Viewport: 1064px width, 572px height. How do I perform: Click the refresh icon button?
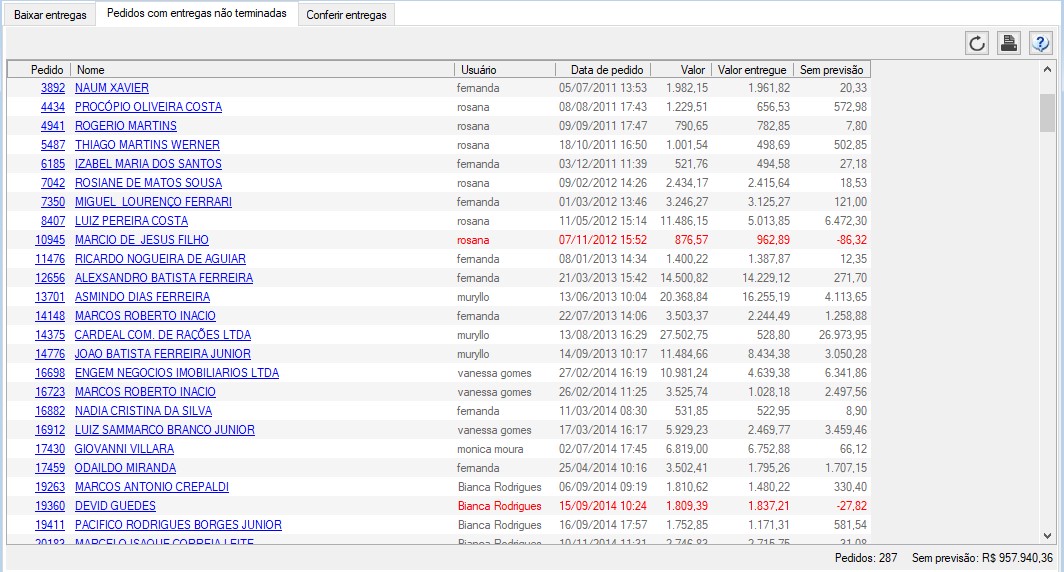tap(977, 43)
